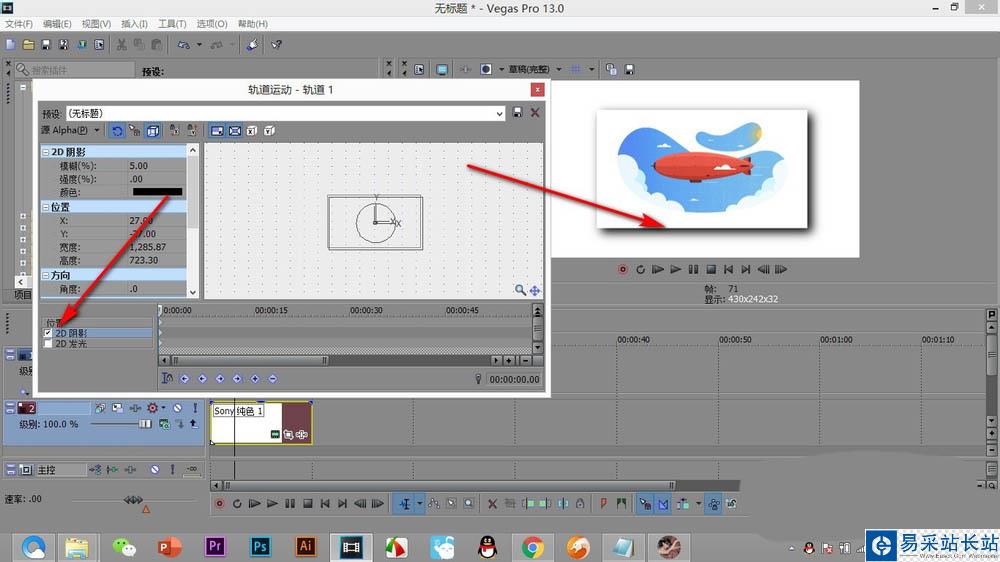Viewport: 1000px width, 562px height.
Task: Click Record in the preview transport
Action: (x=622, y=269)
